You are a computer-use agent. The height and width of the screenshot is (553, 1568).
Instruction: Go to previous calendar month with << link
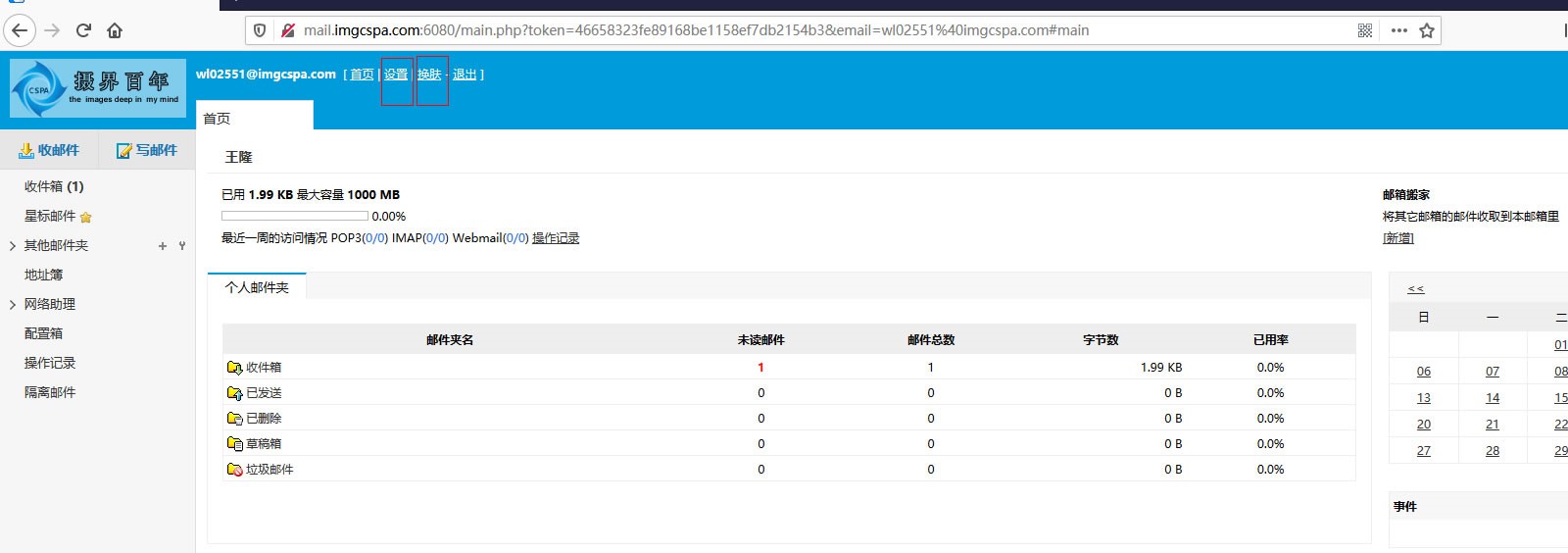[1415, 289]
